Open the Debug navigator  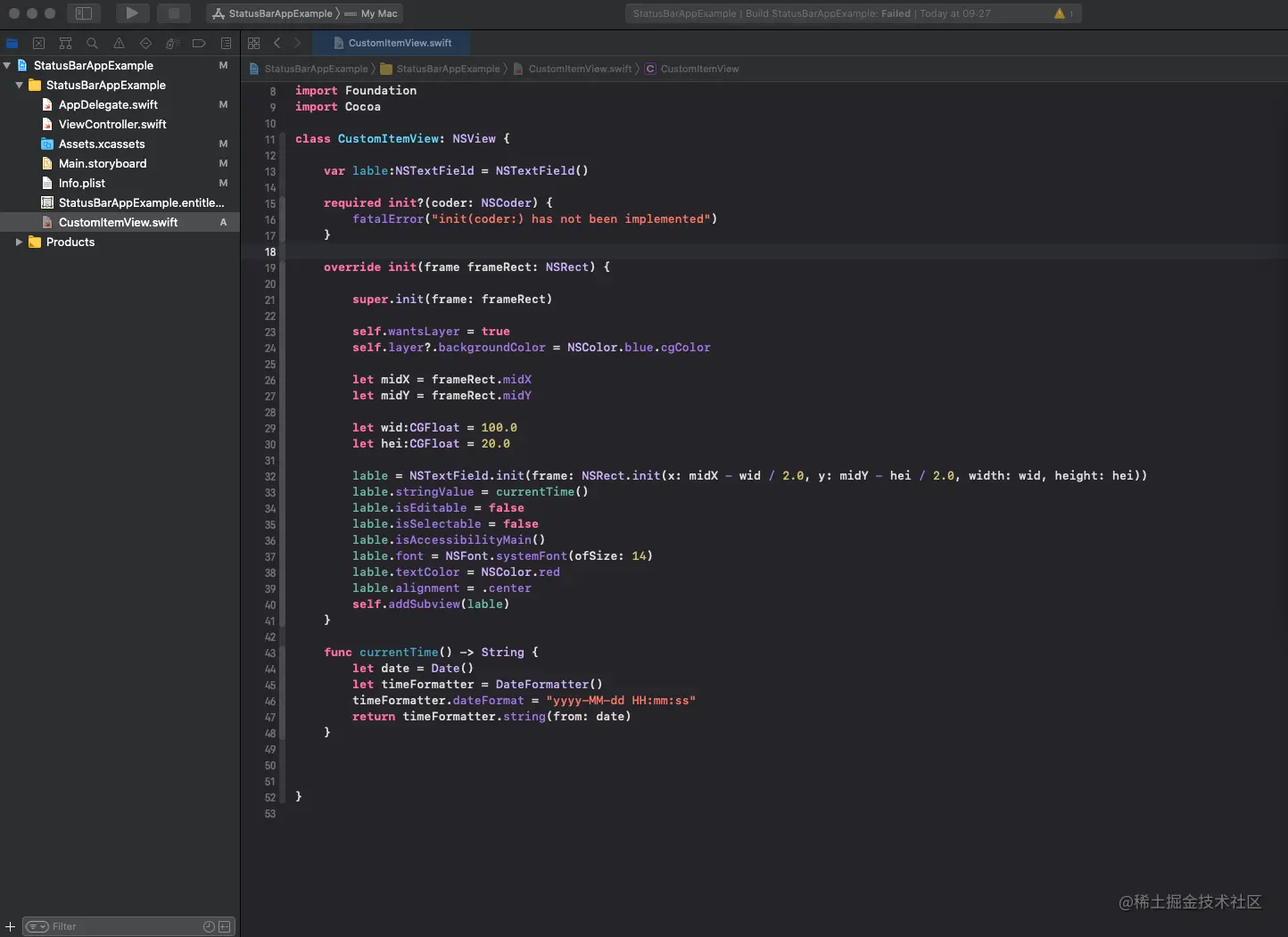(172, 43)
